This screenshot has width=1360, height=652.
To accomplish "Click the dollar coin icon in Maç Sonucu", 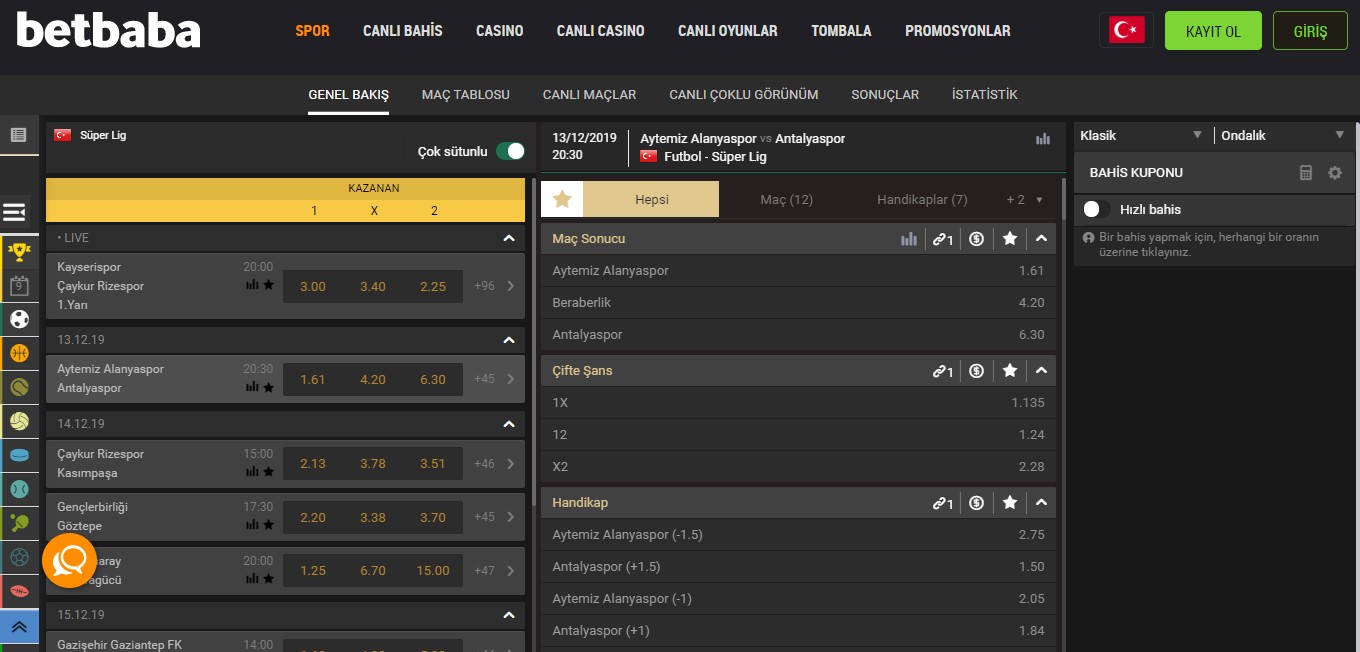I will click(x=977, y=239).
